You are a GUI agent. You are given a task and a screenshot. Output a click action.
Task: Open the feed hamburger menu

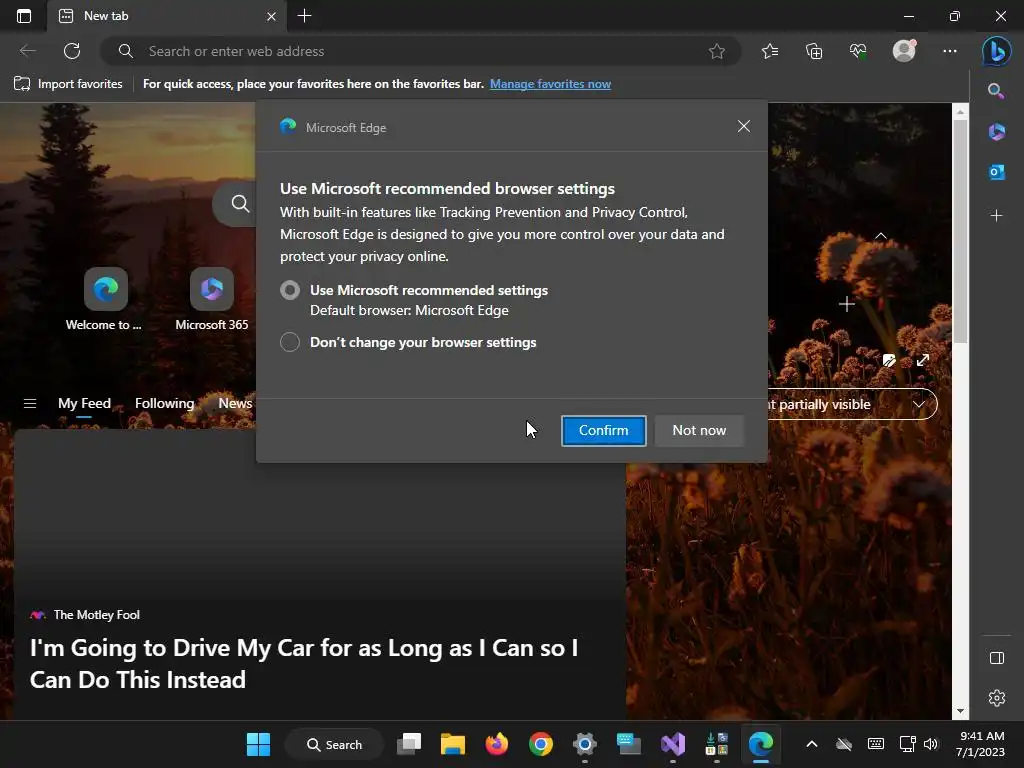[x=30, y=404]
